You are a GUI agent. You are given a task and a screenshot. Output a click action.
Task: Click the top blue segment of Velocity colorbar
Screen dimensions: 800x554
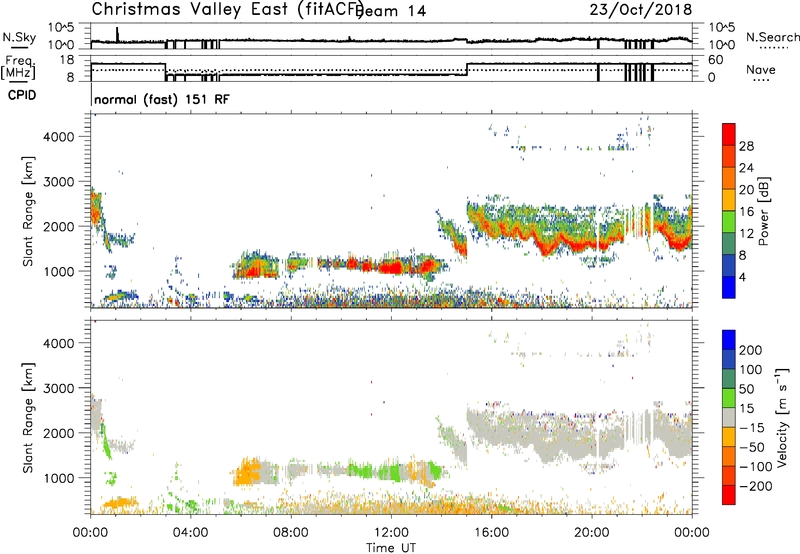tap(729, 340)
